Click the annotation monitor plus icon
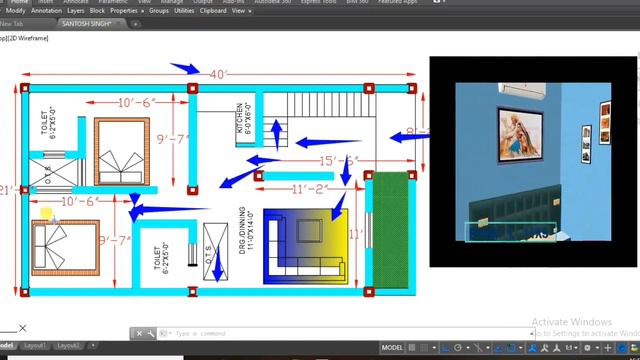Viewport: 640px width, 360px height. click(608, 348)
